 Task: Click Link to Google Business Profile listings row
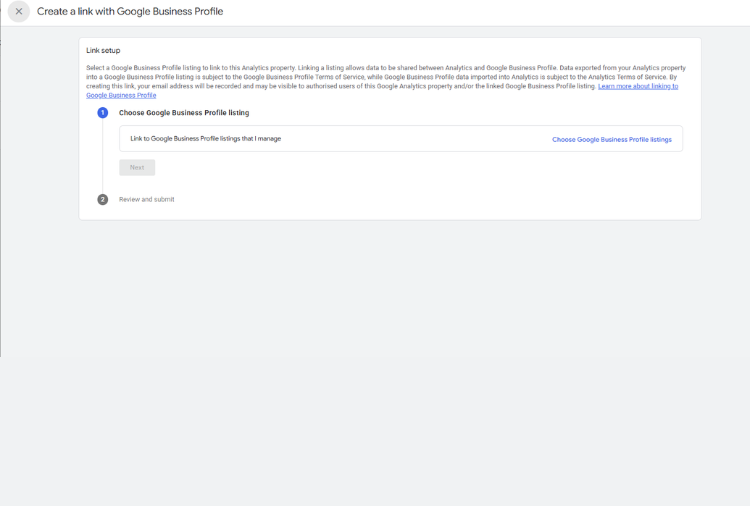(401, 139)
